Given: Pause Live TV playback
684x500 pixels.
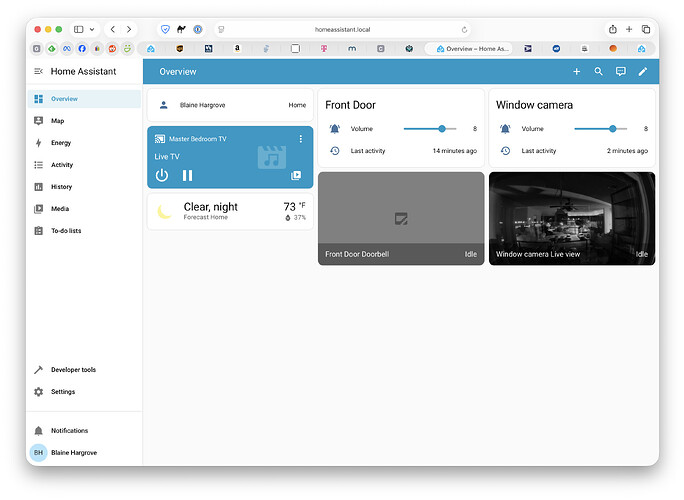Looking at the screenshot, I should (188, 175).
